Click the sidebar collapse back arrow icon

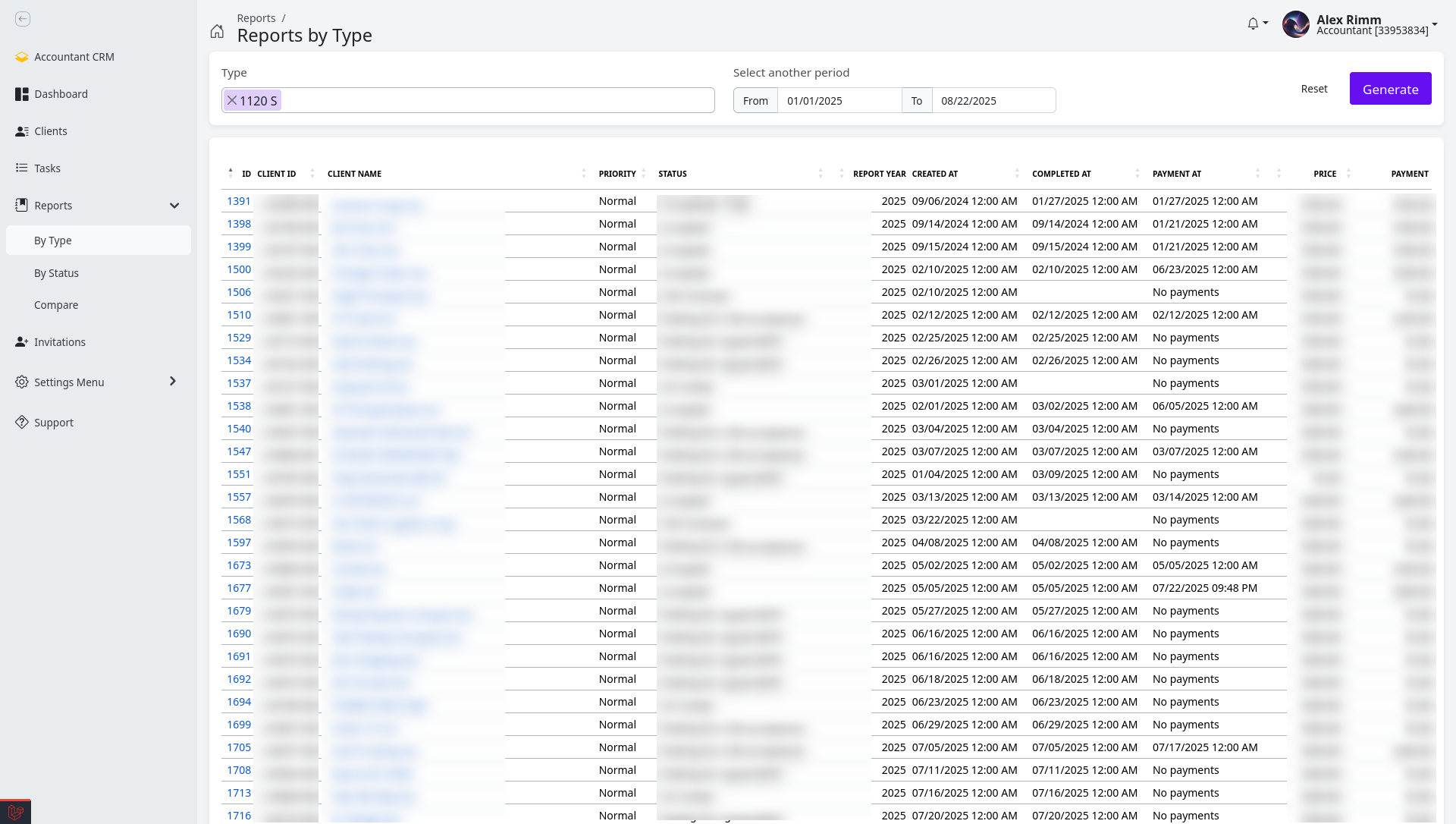pyautogui.click(x=23, y=19)
